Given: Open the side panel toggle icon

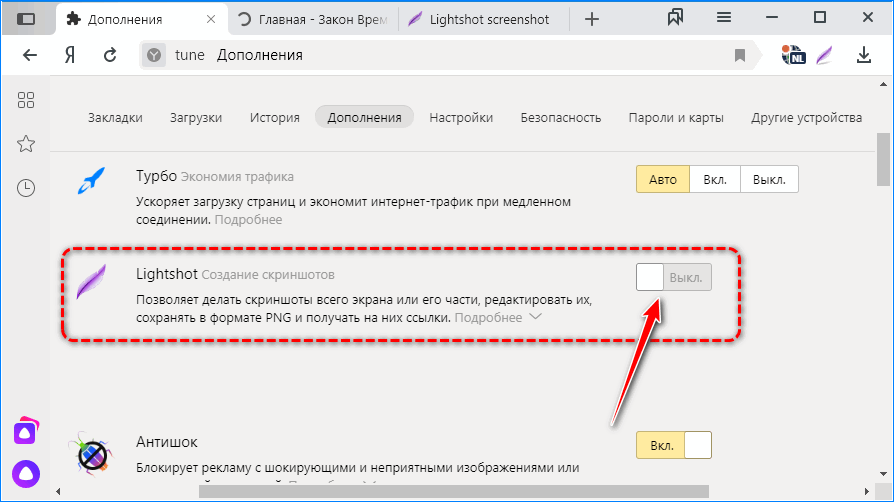Looking at the screenshot, I should (x=26, y=19).
